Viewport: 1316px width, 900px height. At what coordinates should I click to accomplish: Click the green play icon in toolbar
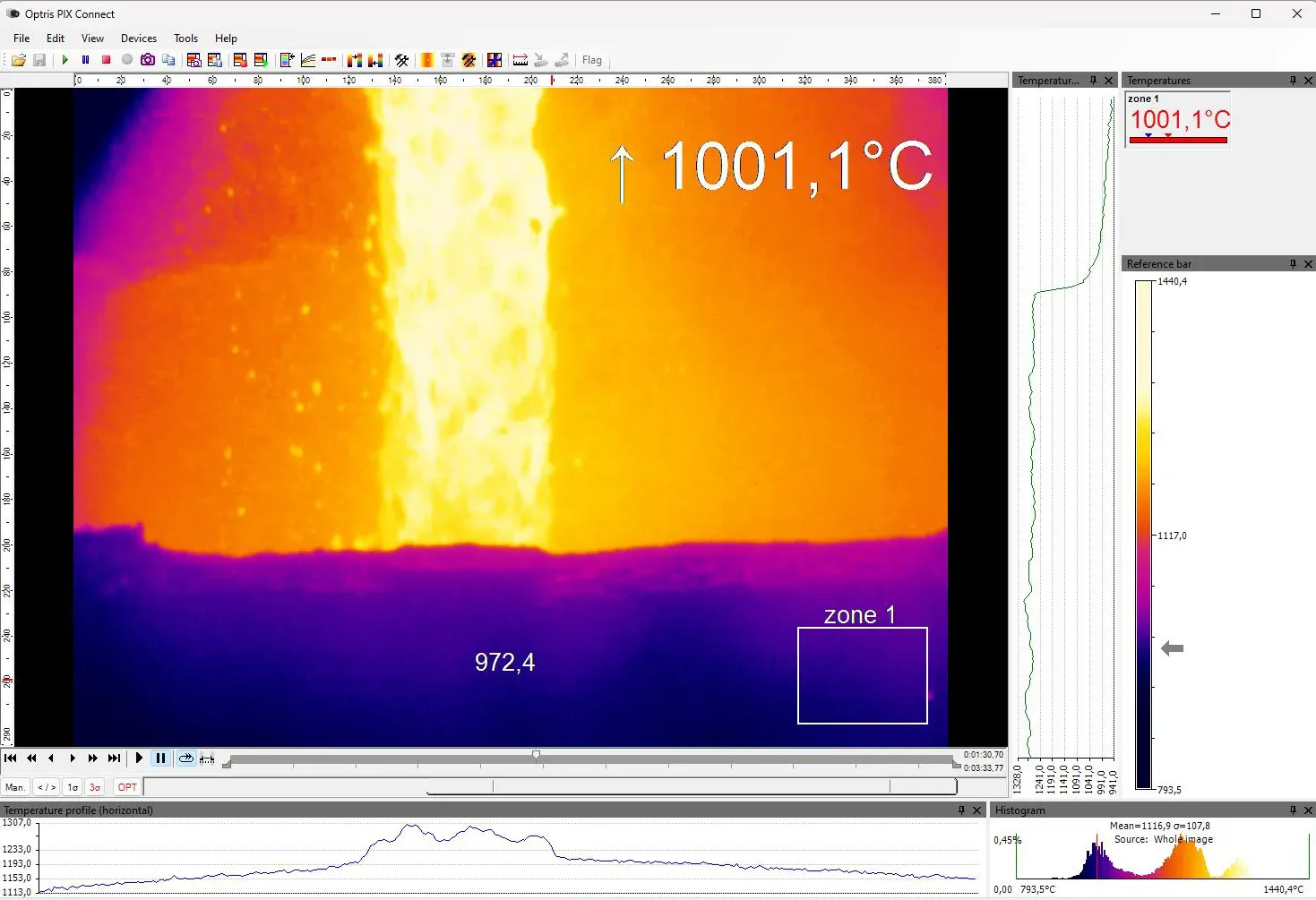pos(65,60)
